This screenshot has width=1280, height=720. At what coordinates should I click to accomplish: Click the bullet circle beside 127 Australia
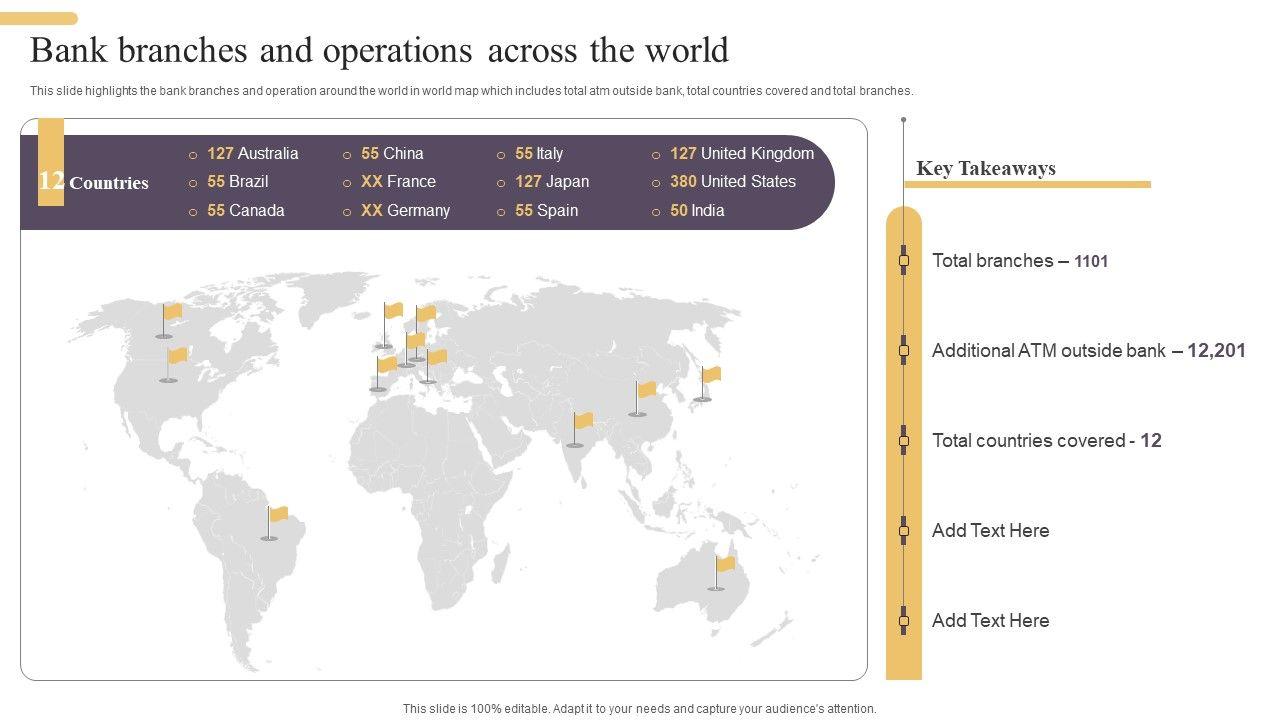(x=193, y=155)
